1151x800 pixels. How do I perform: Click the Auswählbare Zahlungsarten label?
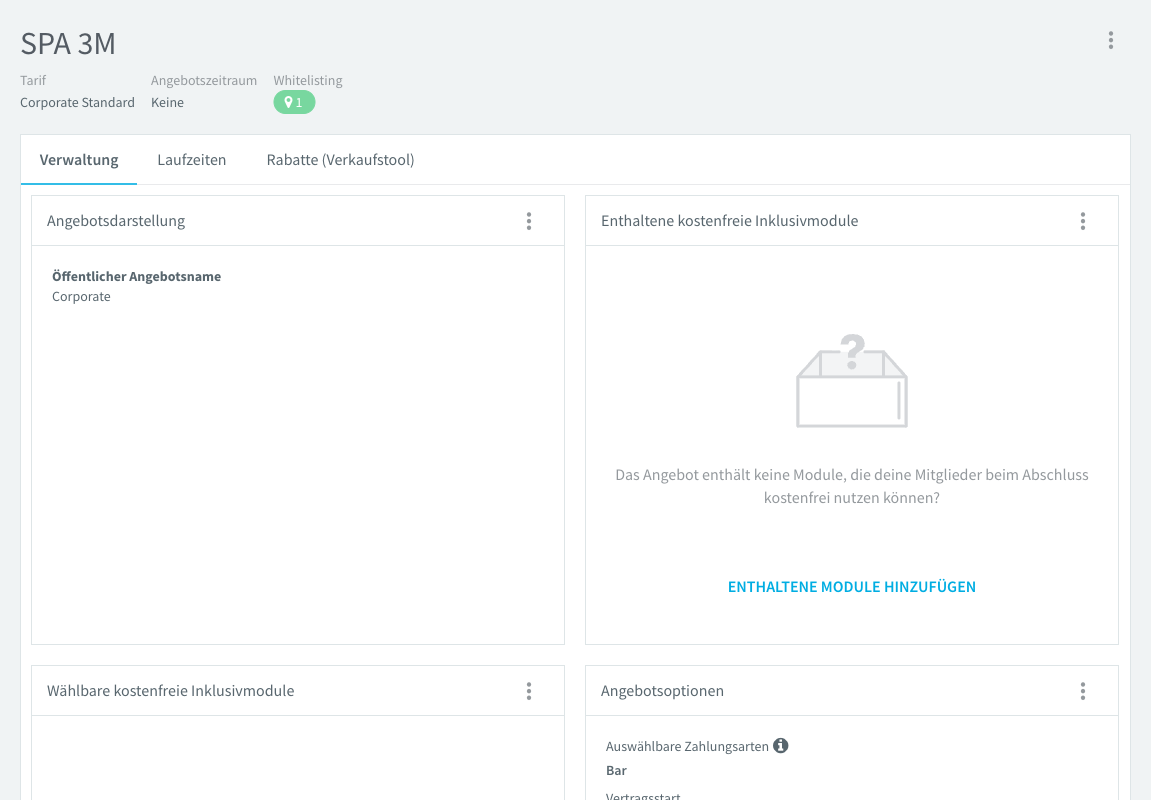(687, 746)
